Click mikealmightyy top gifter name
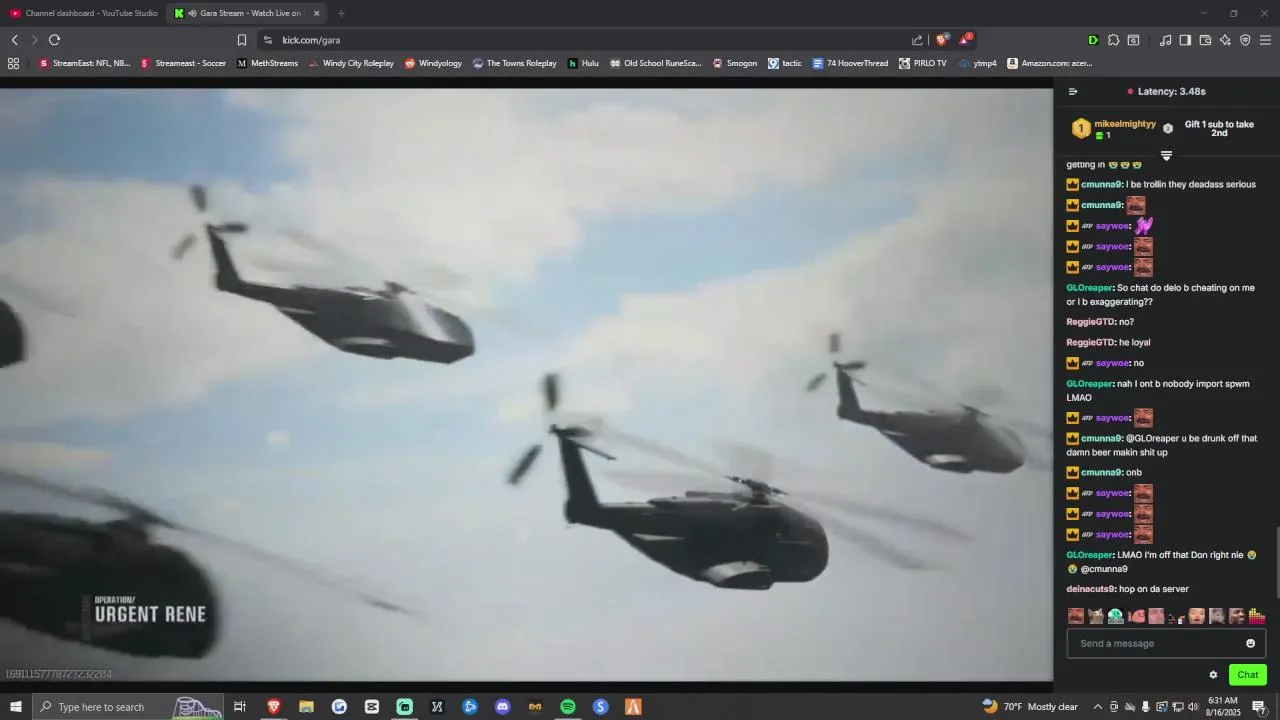The height and width of the screenshot is (720, 1280). (1125, 124)
